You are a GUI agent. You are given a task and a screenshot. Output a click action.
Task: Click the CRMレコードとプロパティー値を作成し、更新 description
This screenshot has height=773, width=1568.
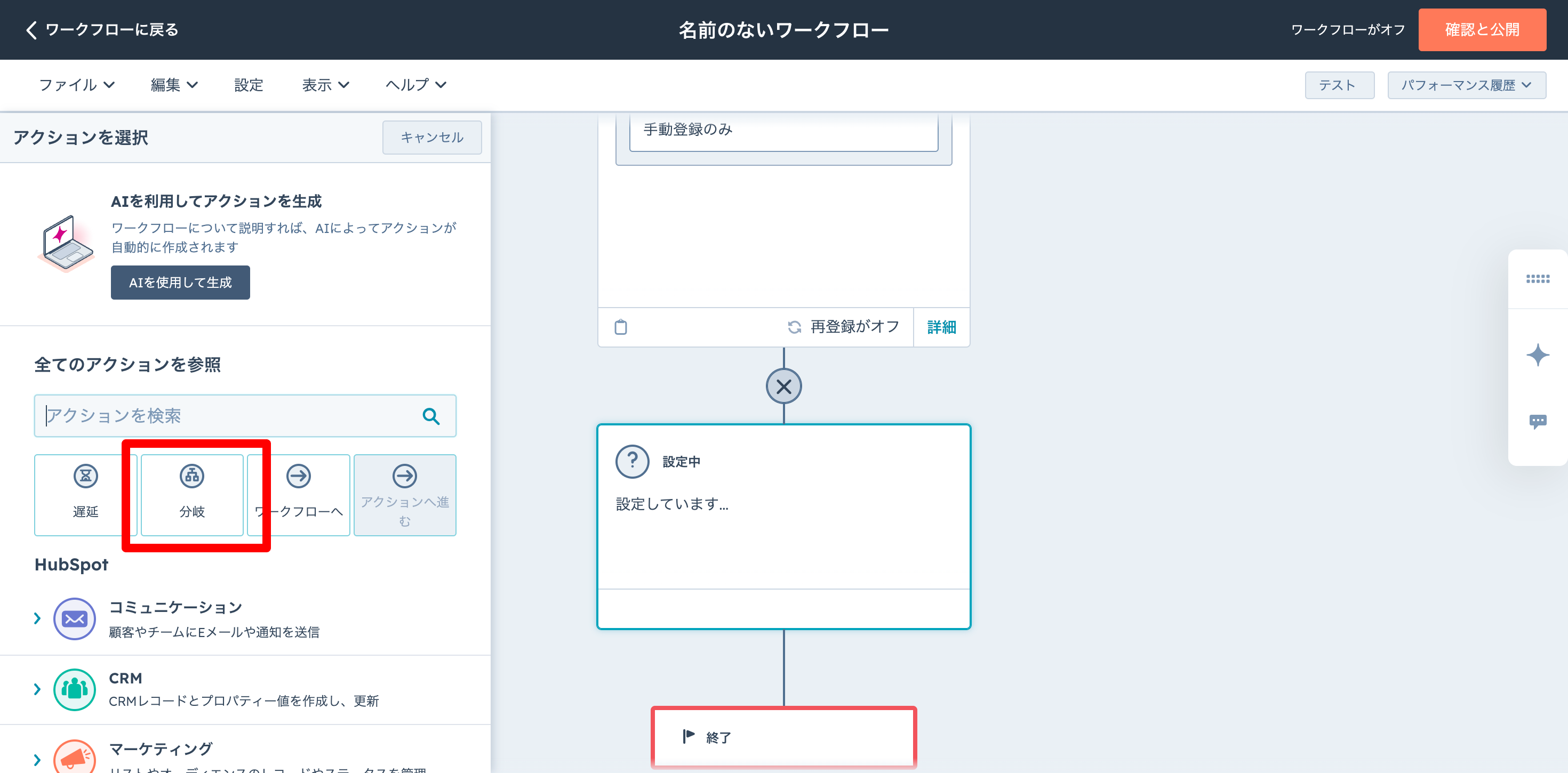point(244,701)
